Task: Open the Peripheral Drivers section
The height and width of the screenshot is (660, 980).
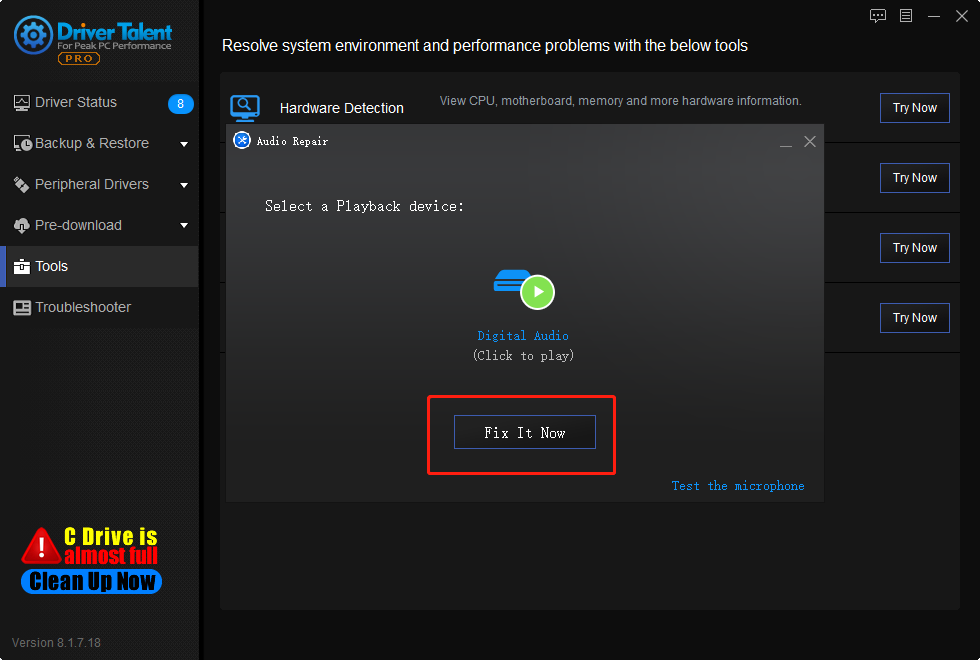Action: click(x=99, y=184)
